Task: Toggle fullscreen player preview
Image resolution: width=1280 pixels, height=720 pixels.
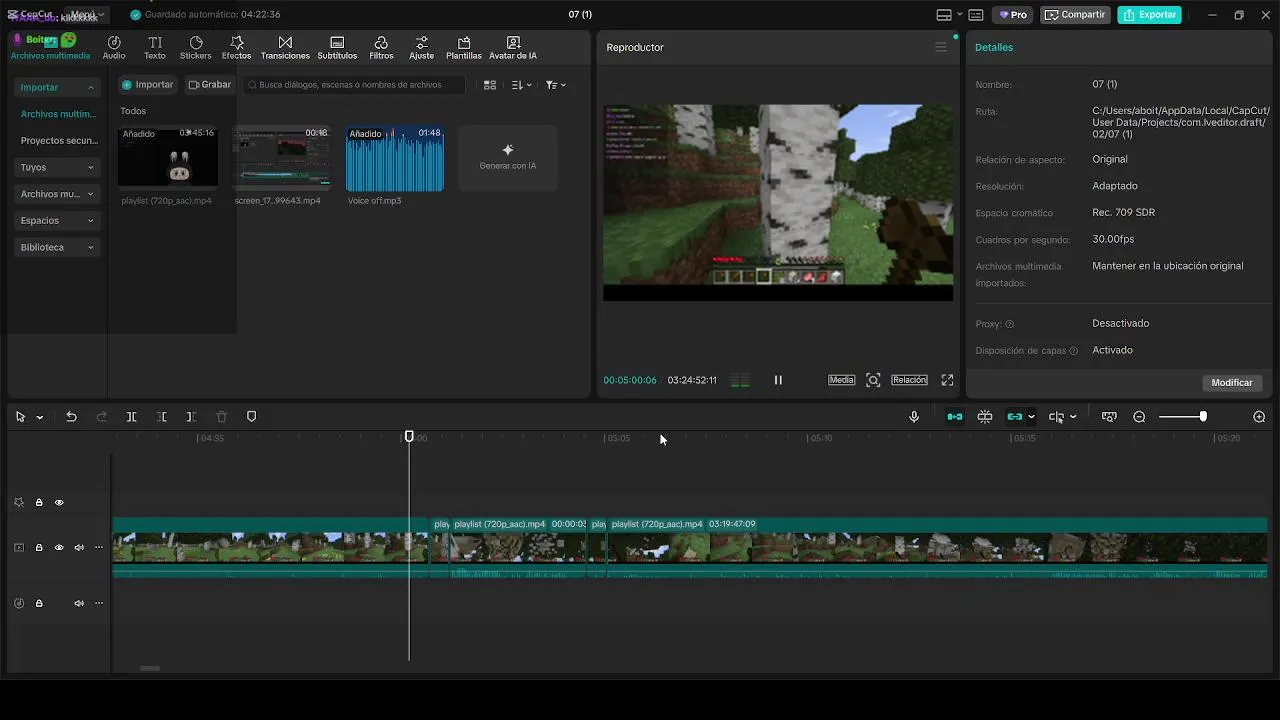Action: (x=947, y=380)
